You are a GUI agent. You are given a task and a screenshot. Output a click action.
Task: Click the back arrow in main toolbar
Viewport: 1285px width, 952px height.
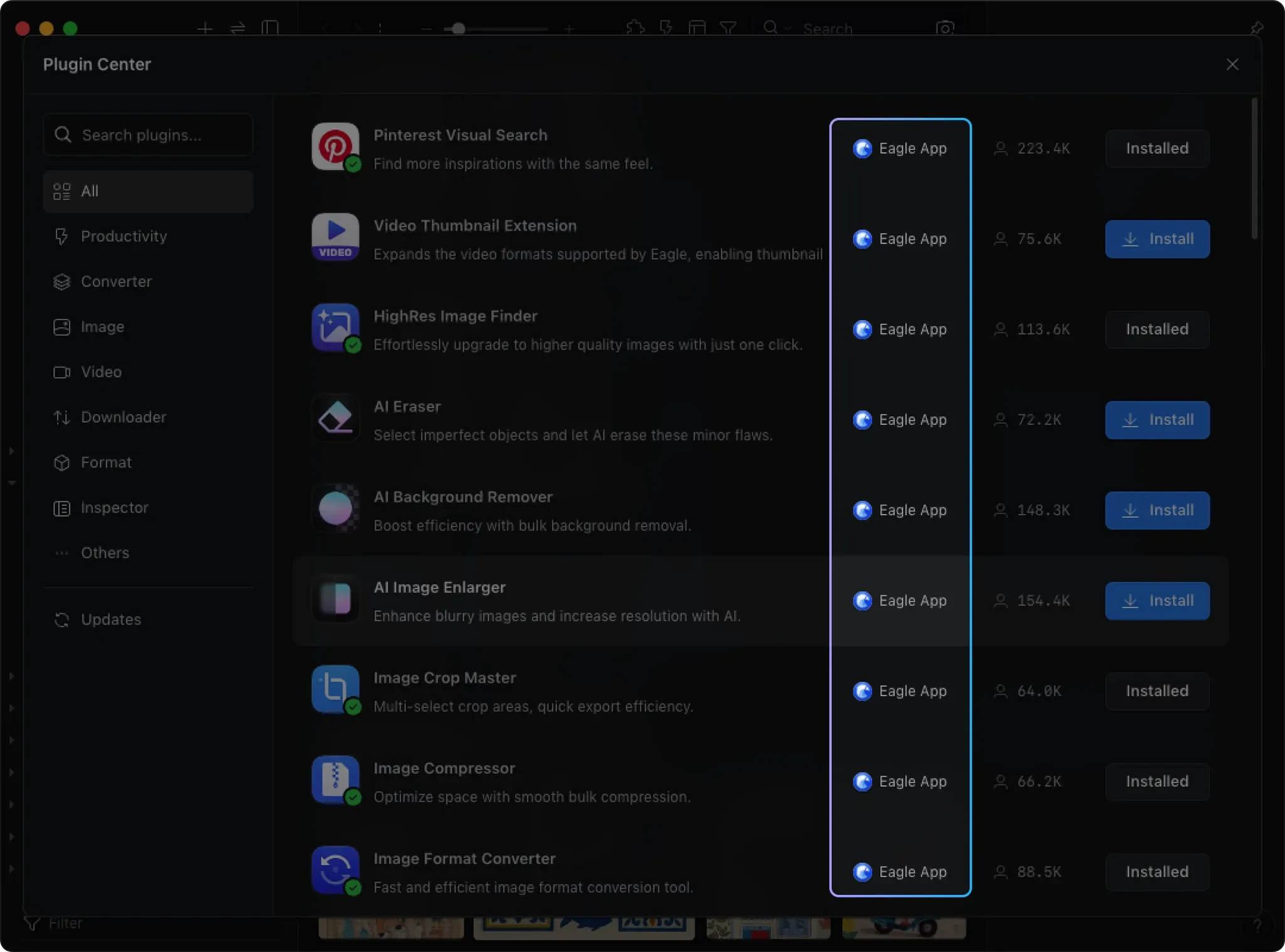coord(325,28)
